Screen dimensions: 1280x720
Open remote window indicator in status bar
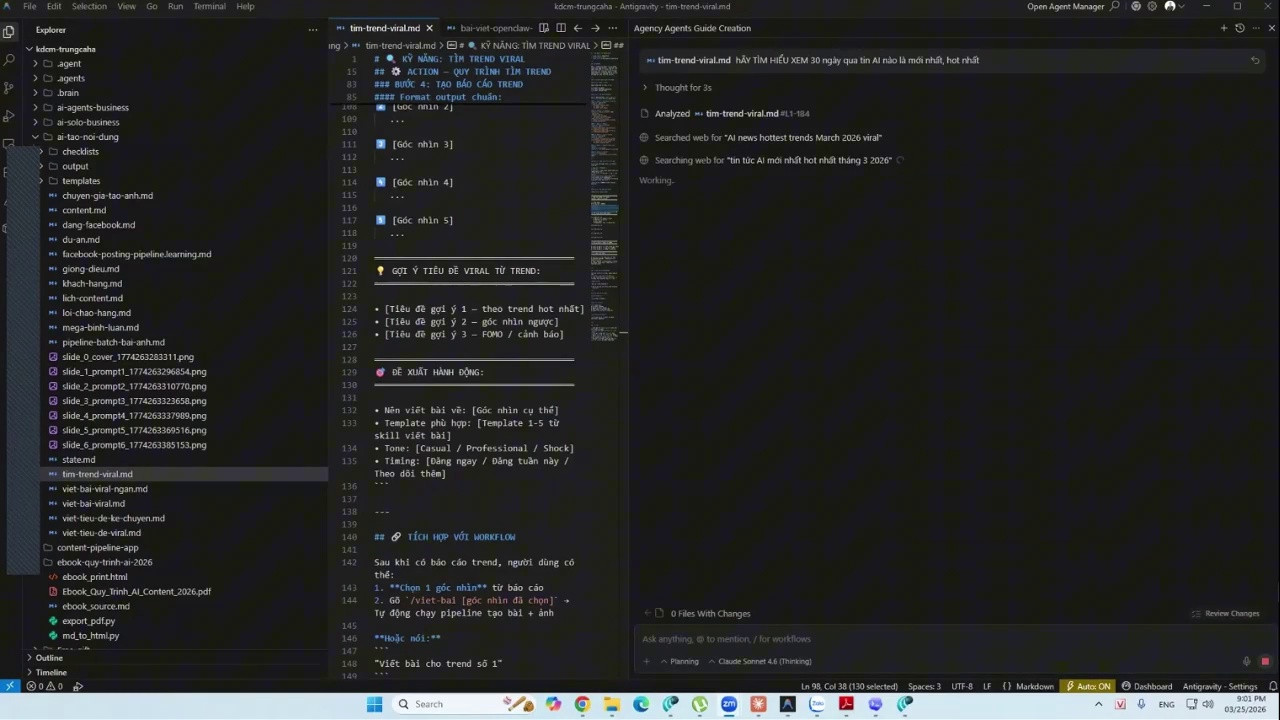click(x=9, y=686)
